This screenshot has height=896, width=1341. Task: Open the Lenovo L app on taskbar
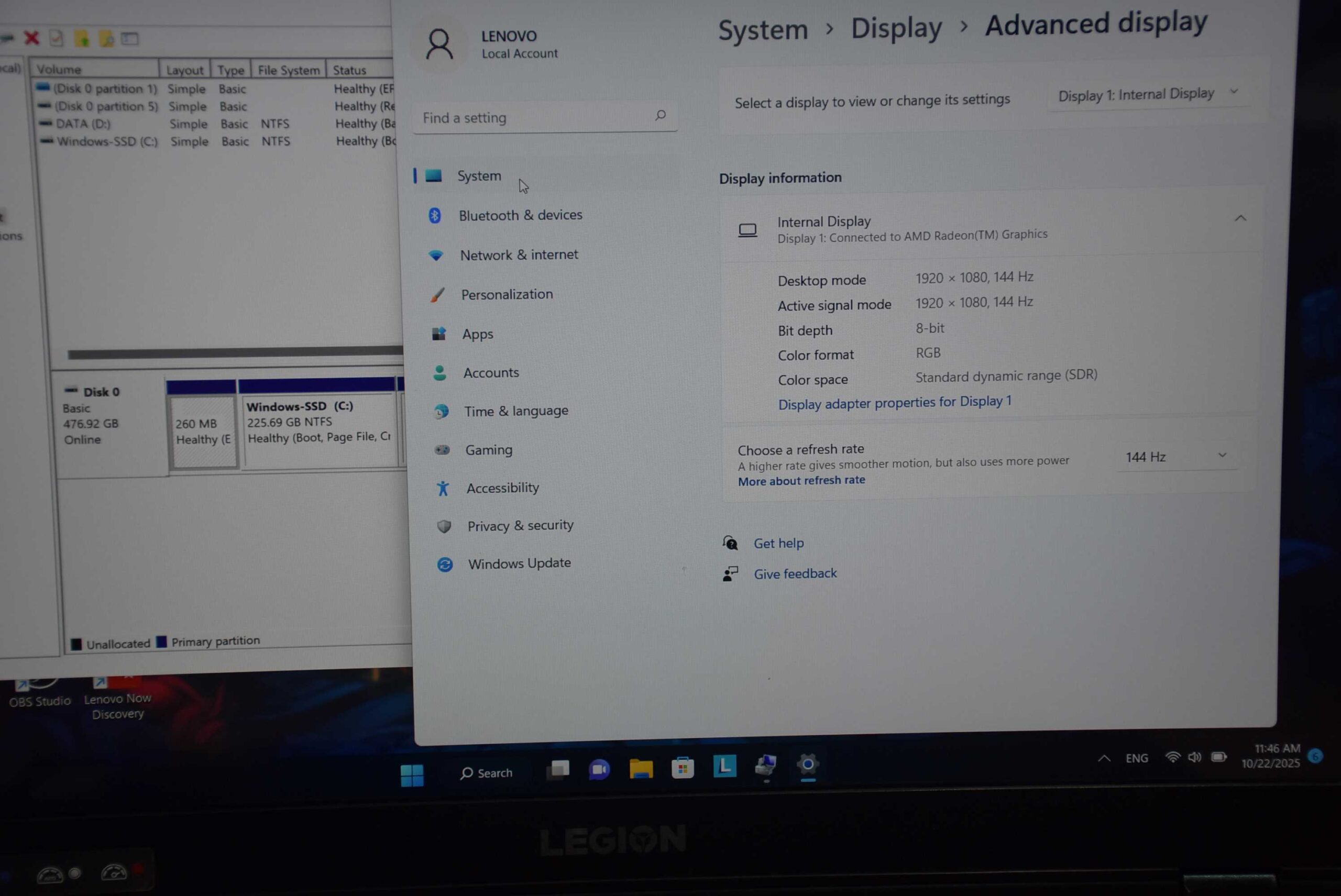click(x=725, y=766)
